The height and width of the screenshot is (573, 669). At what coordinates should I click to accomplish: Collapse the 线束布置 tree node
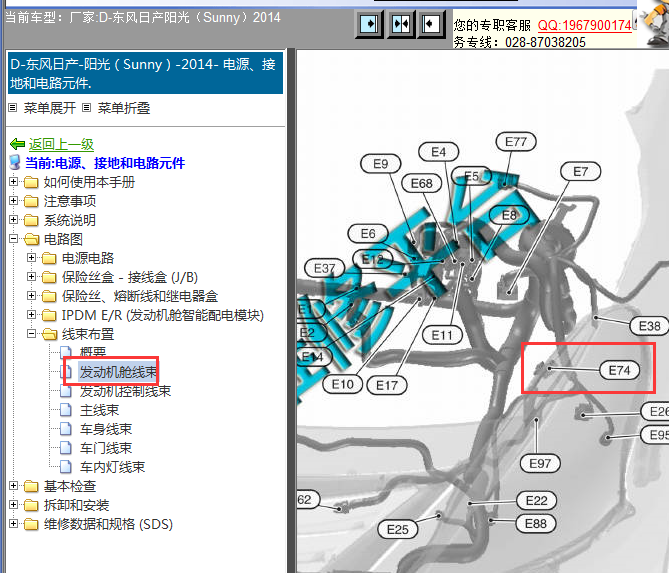pyautogui.click(x=31, y=334)
